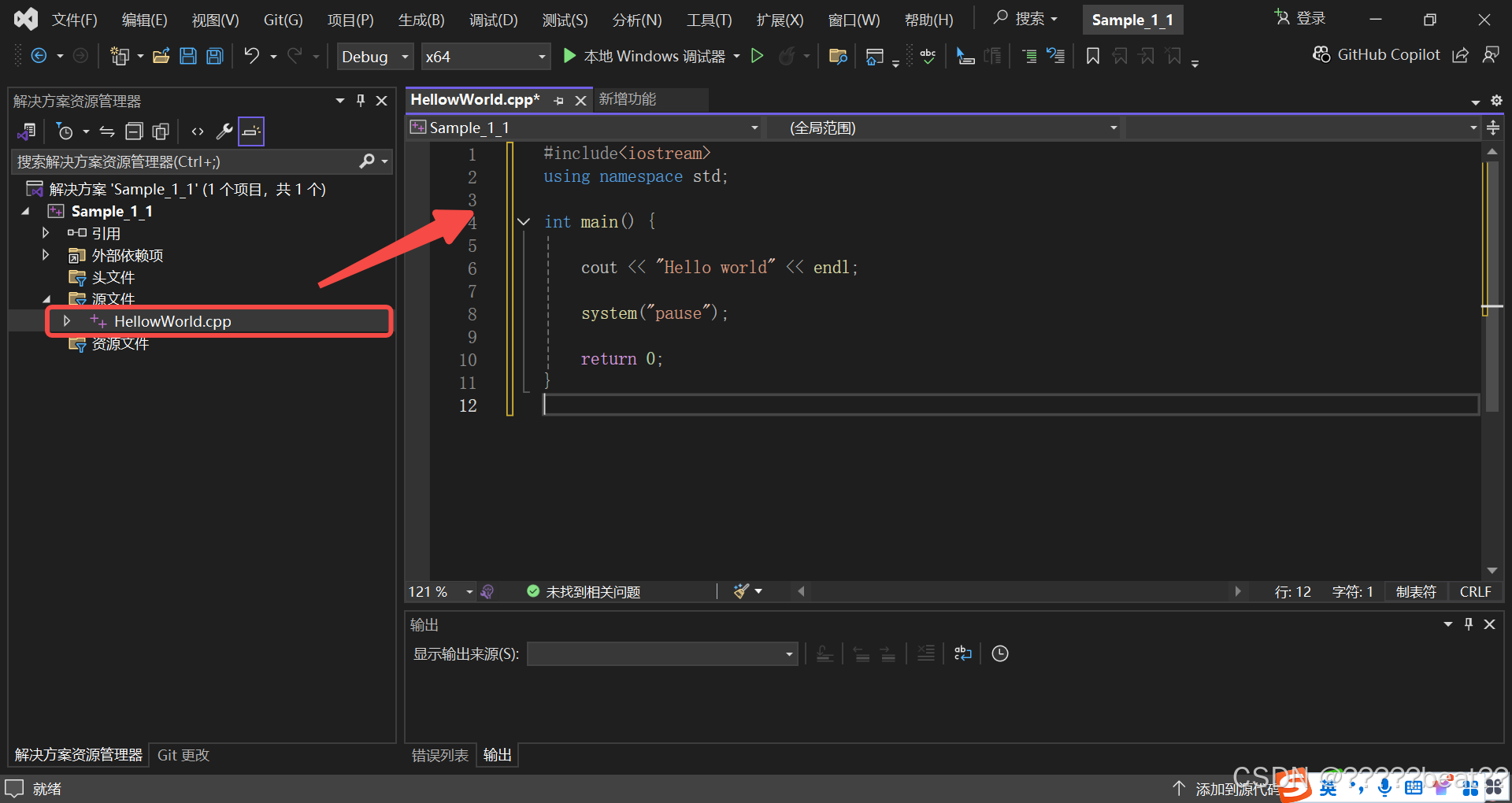Open the 文件(F) menu
1512x803 pixels.
(x=74, y=20)
